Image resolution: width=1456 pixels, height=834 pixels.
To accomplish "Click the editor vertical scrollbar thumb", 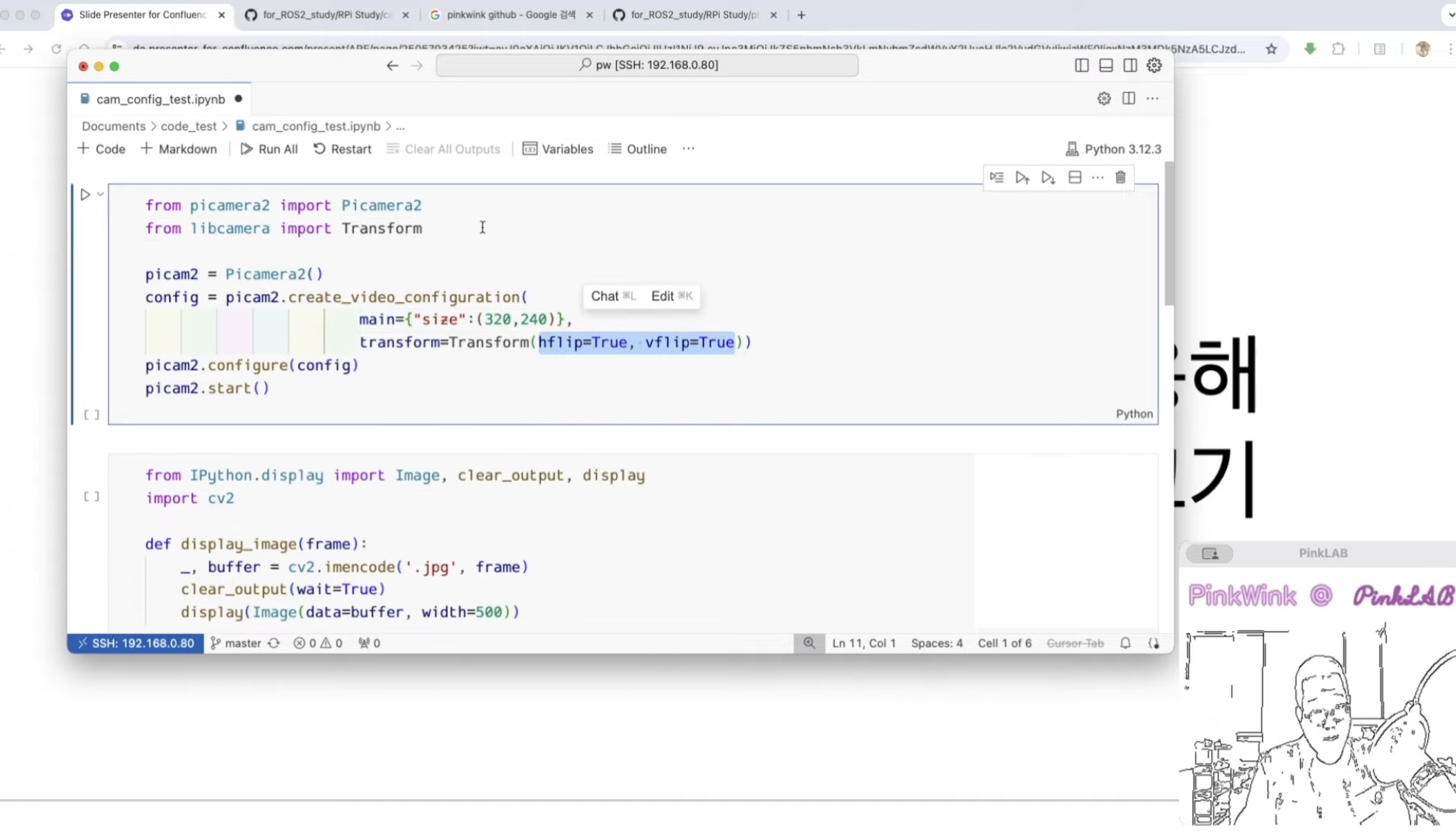I will click(x=1168, y=234).
